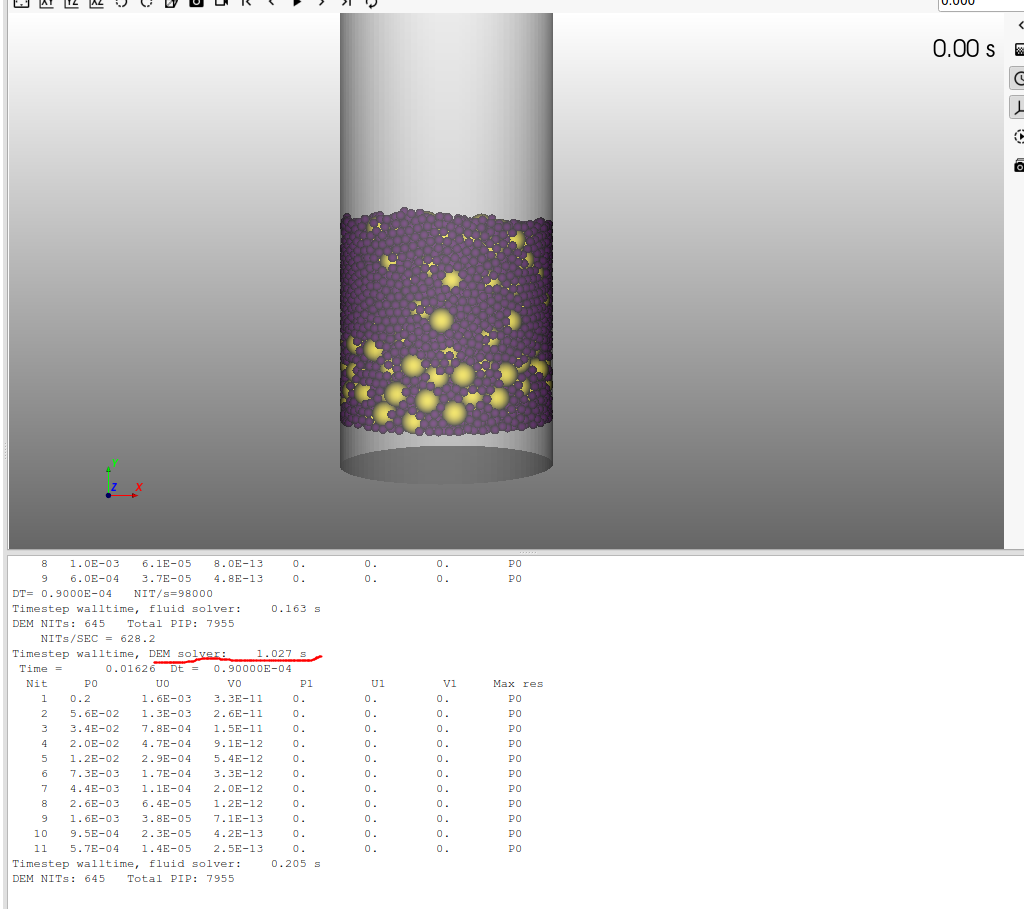The height and width of the screenshot is (909, 1024).
Task: Open the checkered visibility options icon
Action: (1019, 49)
